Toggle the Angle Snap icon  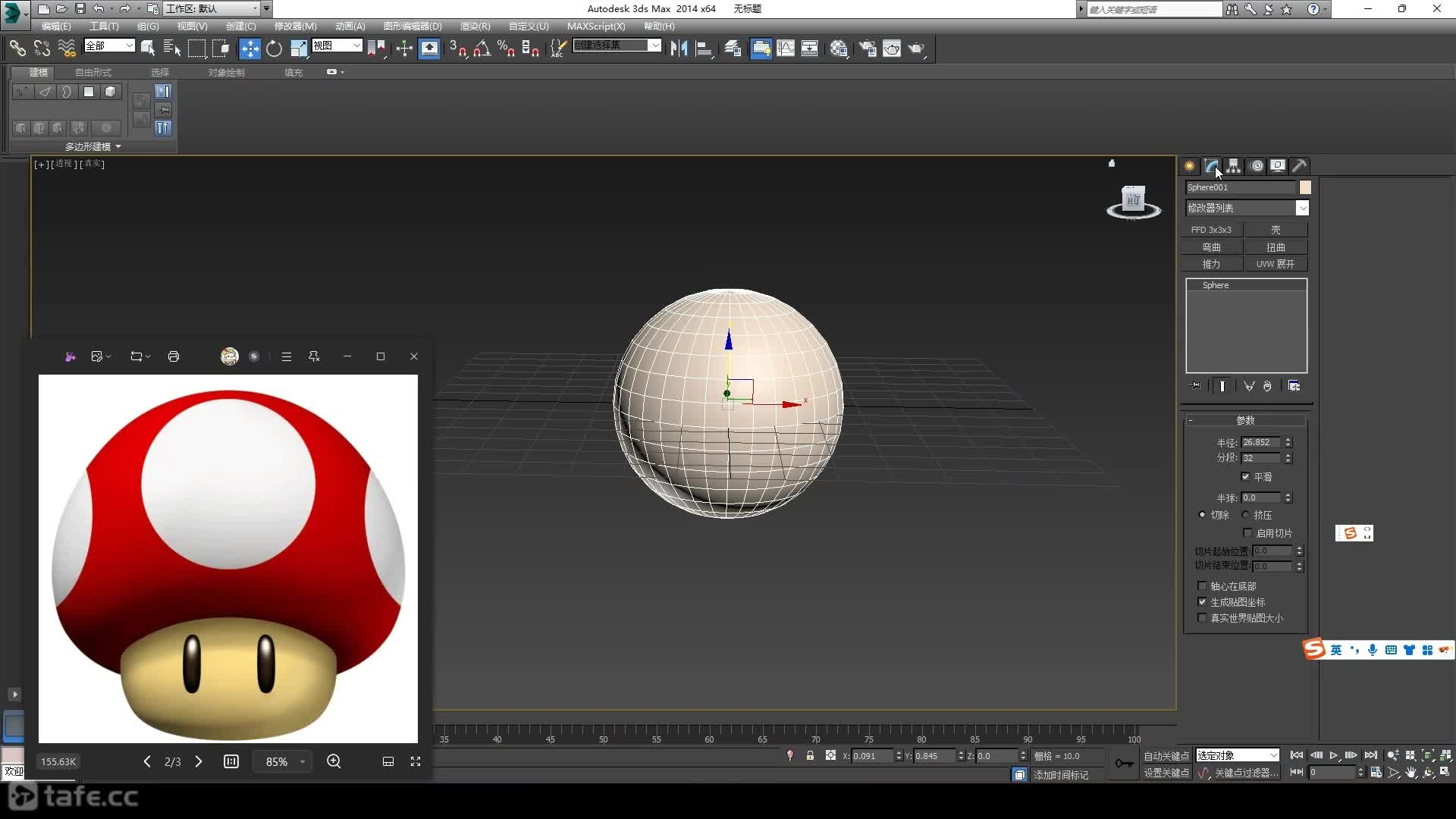(482, 49)
